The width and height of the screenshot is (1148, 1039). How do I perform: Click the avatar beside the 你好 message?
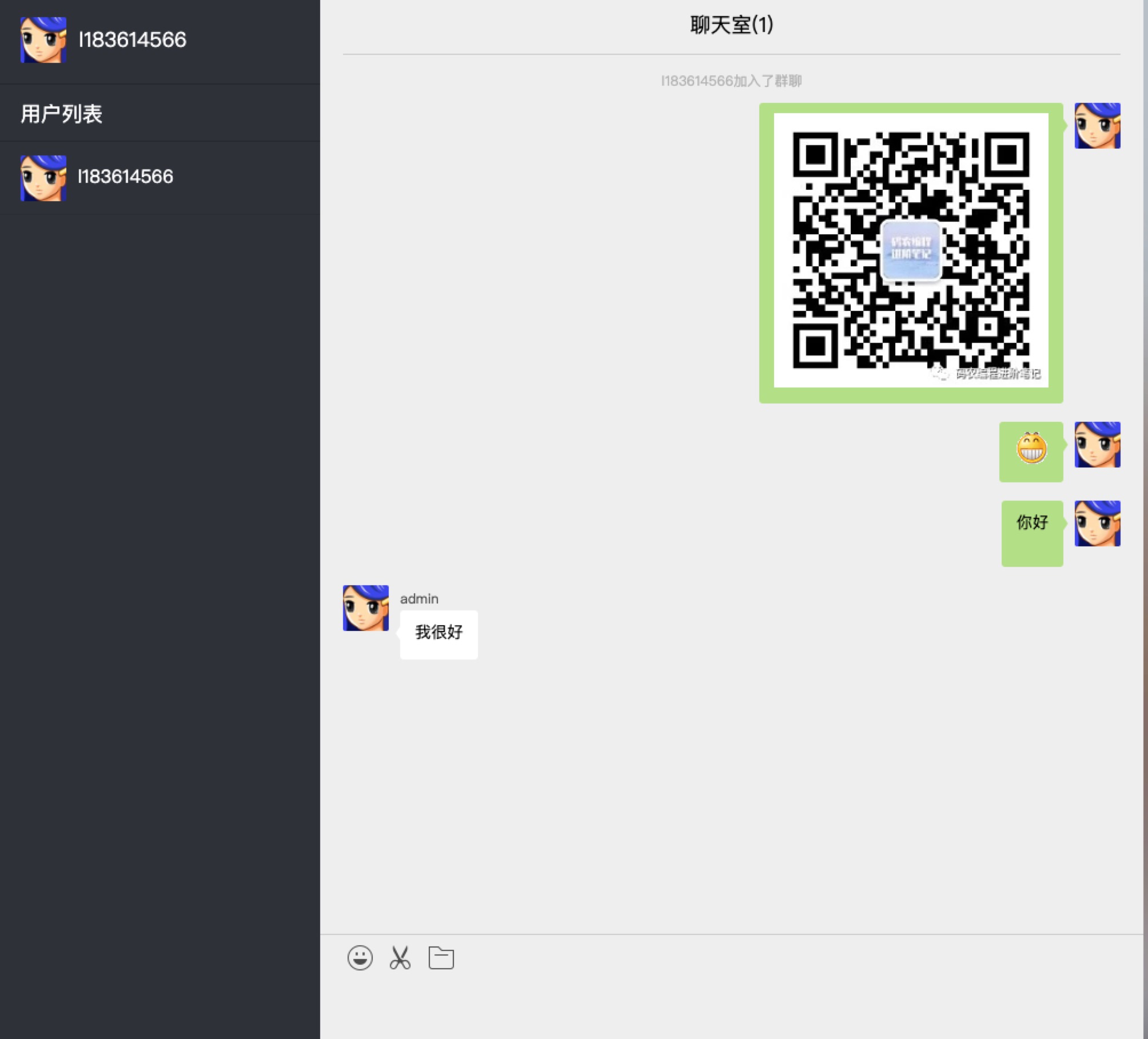(1098, 524)
